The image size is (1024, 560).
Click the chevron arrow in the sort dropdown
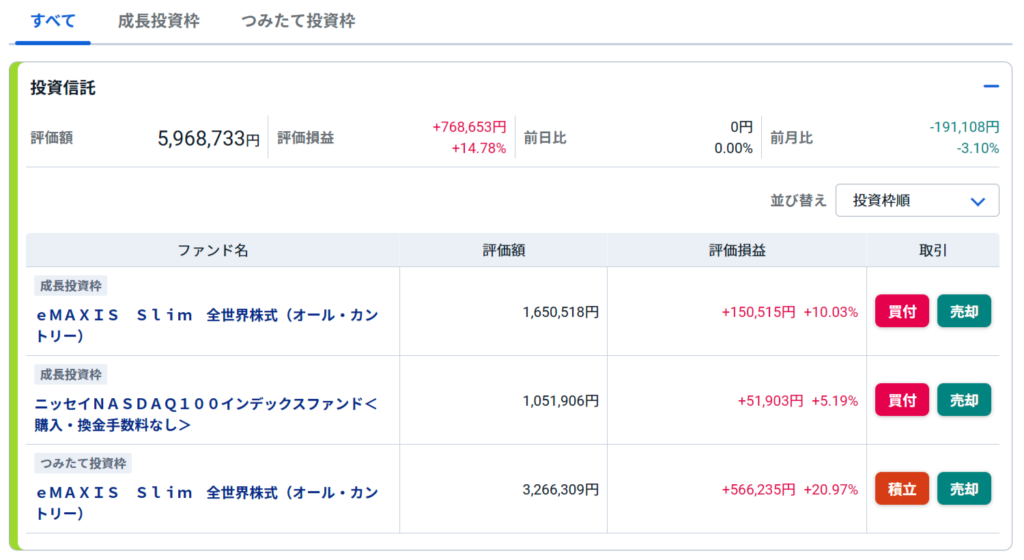coord(977,202)
